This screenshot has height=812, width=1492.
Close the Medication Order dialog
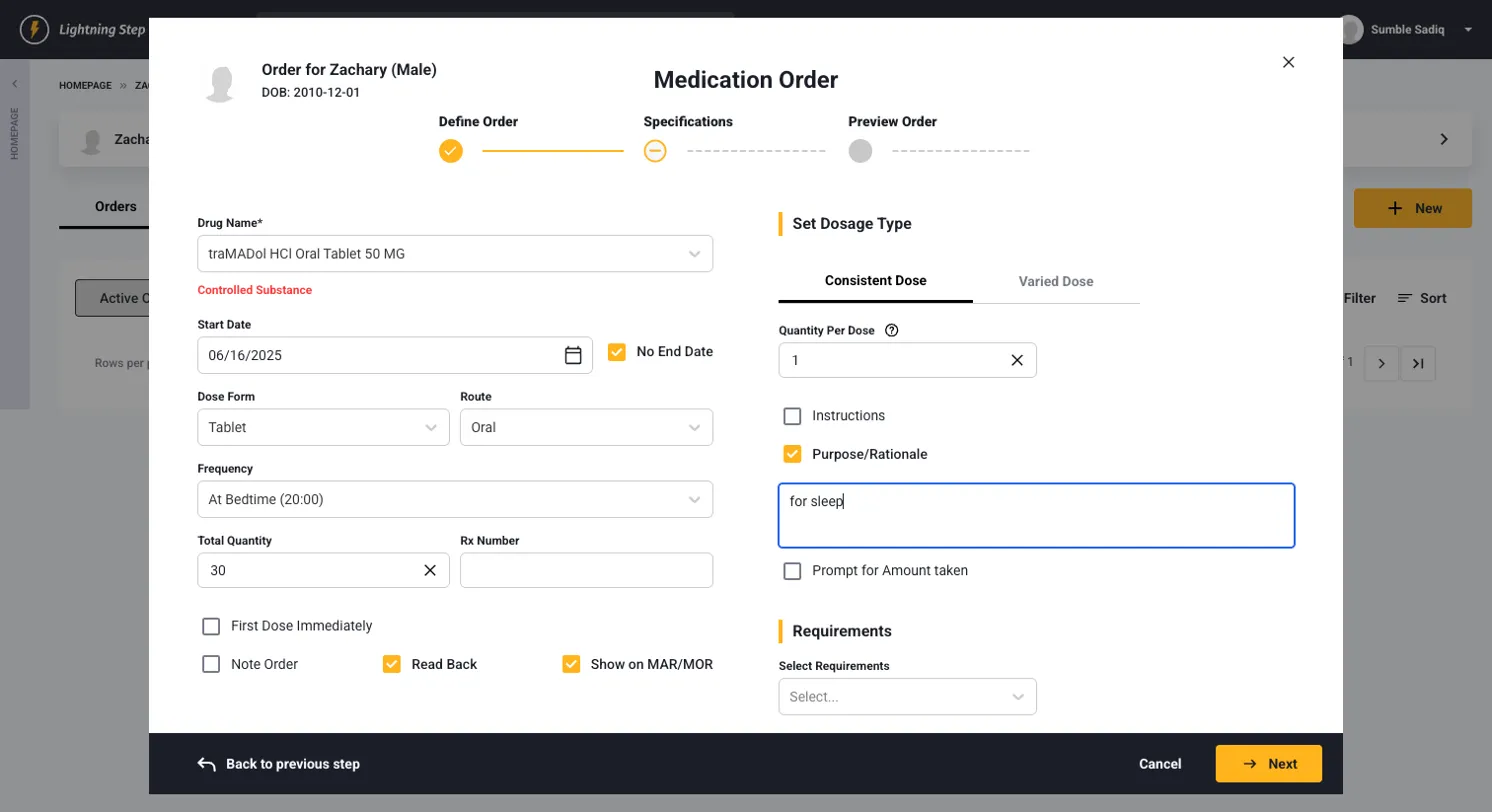point(1288,62)
